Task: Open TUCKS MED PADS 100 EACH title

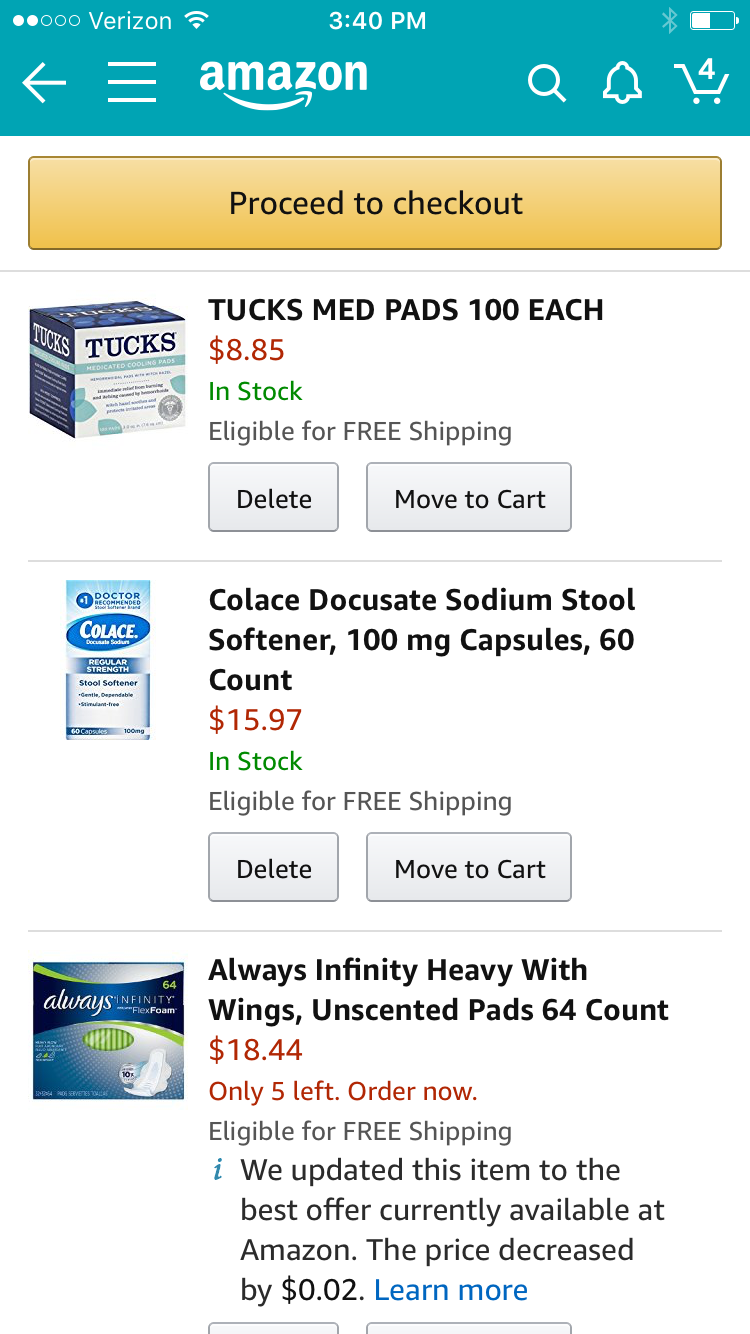Action: point(406,310)
